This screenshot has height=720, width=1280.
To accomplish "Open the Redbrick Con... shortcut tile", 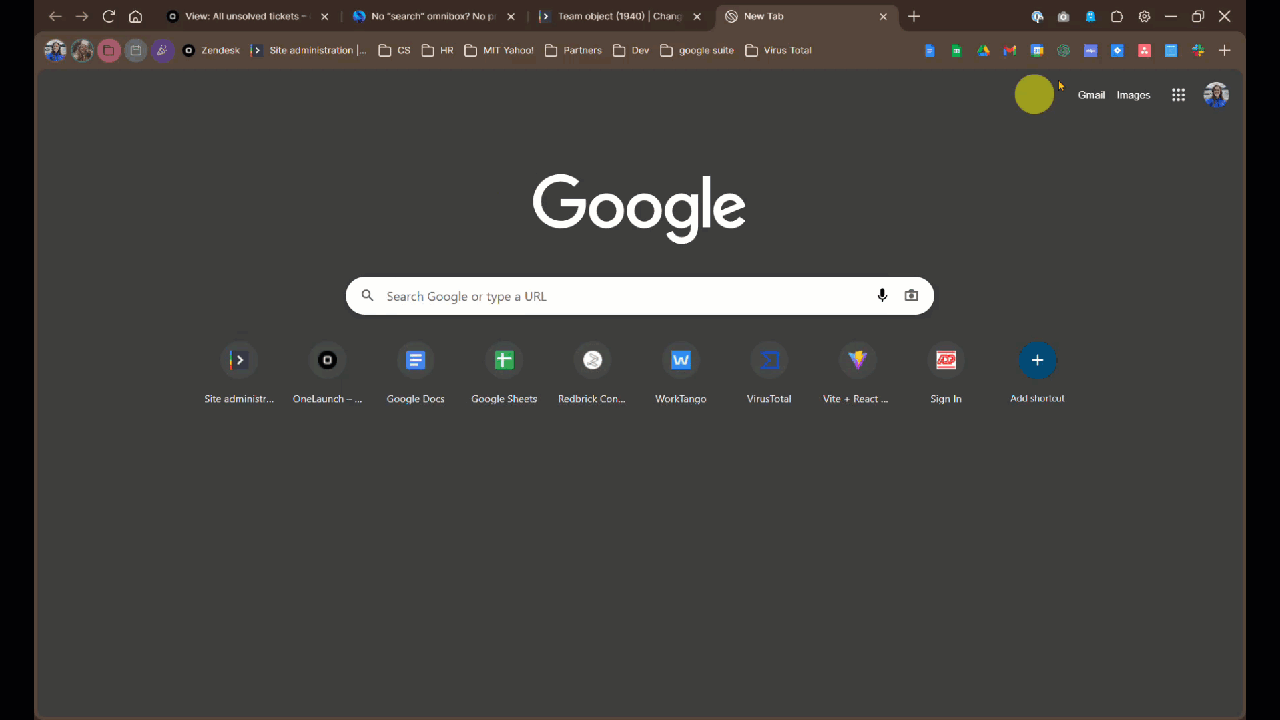I will point(592,374).
